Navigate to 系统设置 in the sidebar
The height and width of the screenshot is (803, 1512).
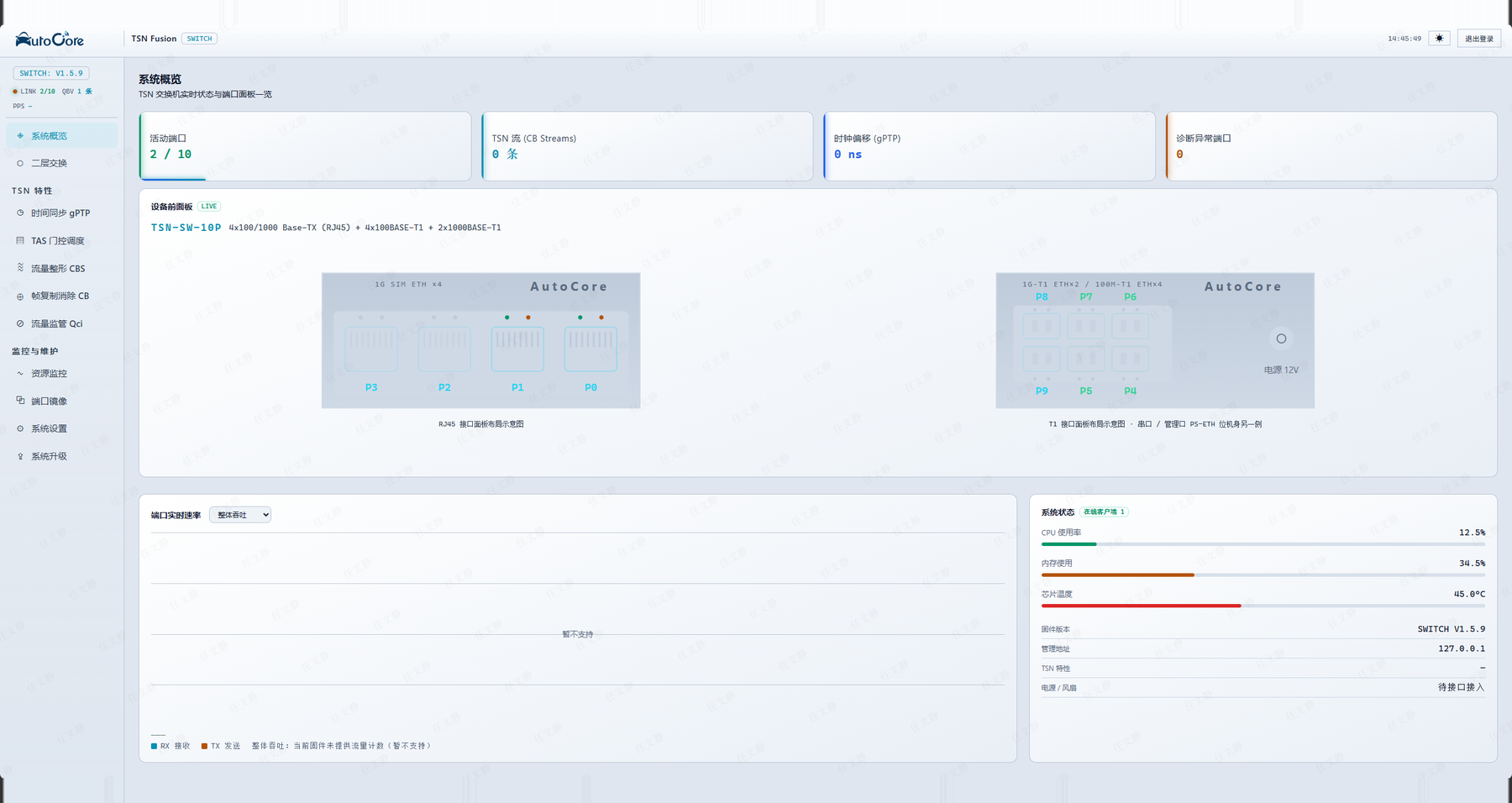[x=61, y=428]
